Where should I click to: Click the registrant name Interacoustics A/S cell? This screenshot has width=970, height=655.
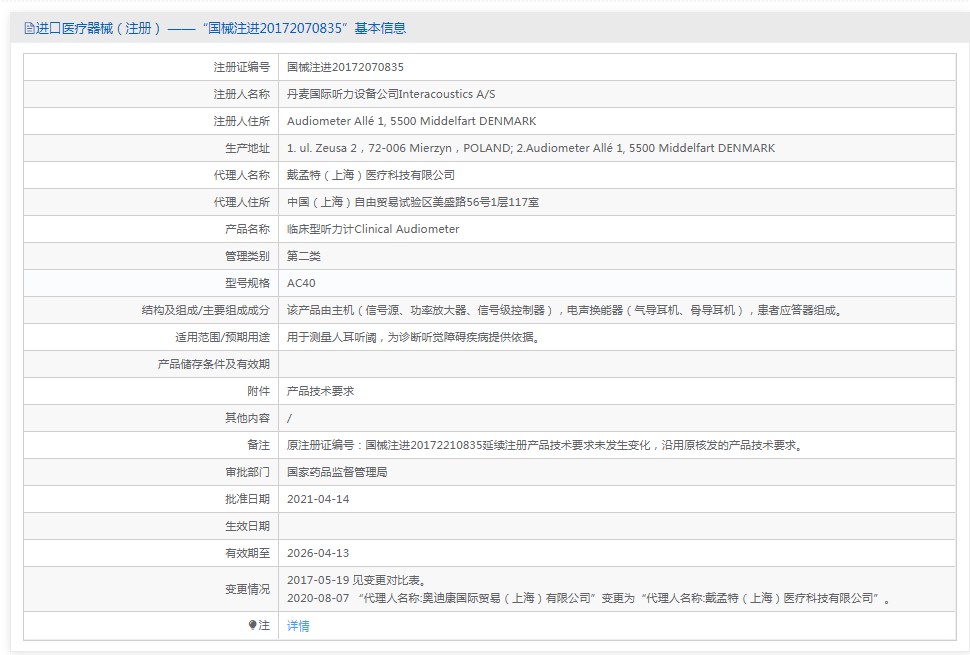click(391, 94)
